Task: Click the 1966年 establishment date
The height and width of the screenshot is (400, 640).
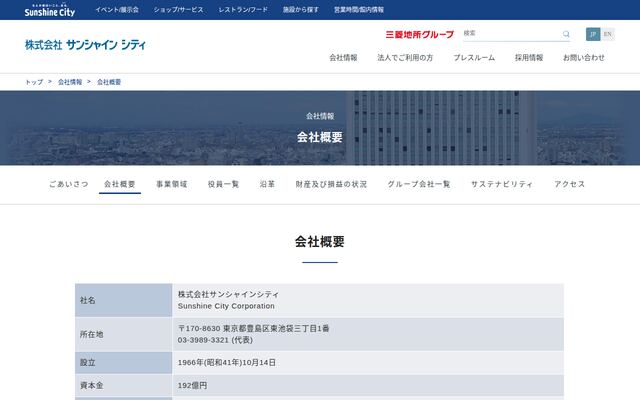Action: pos(227,362)
